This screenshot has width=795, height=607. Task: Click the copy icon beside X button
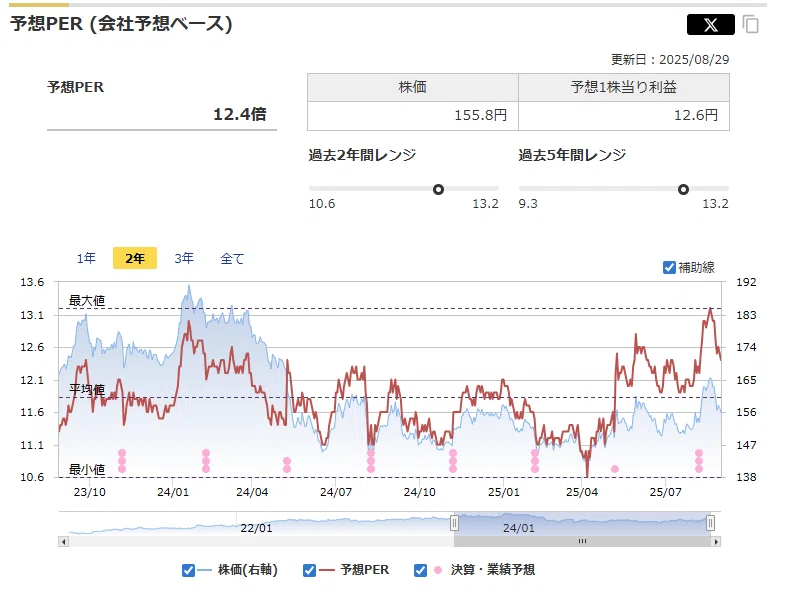750,24
